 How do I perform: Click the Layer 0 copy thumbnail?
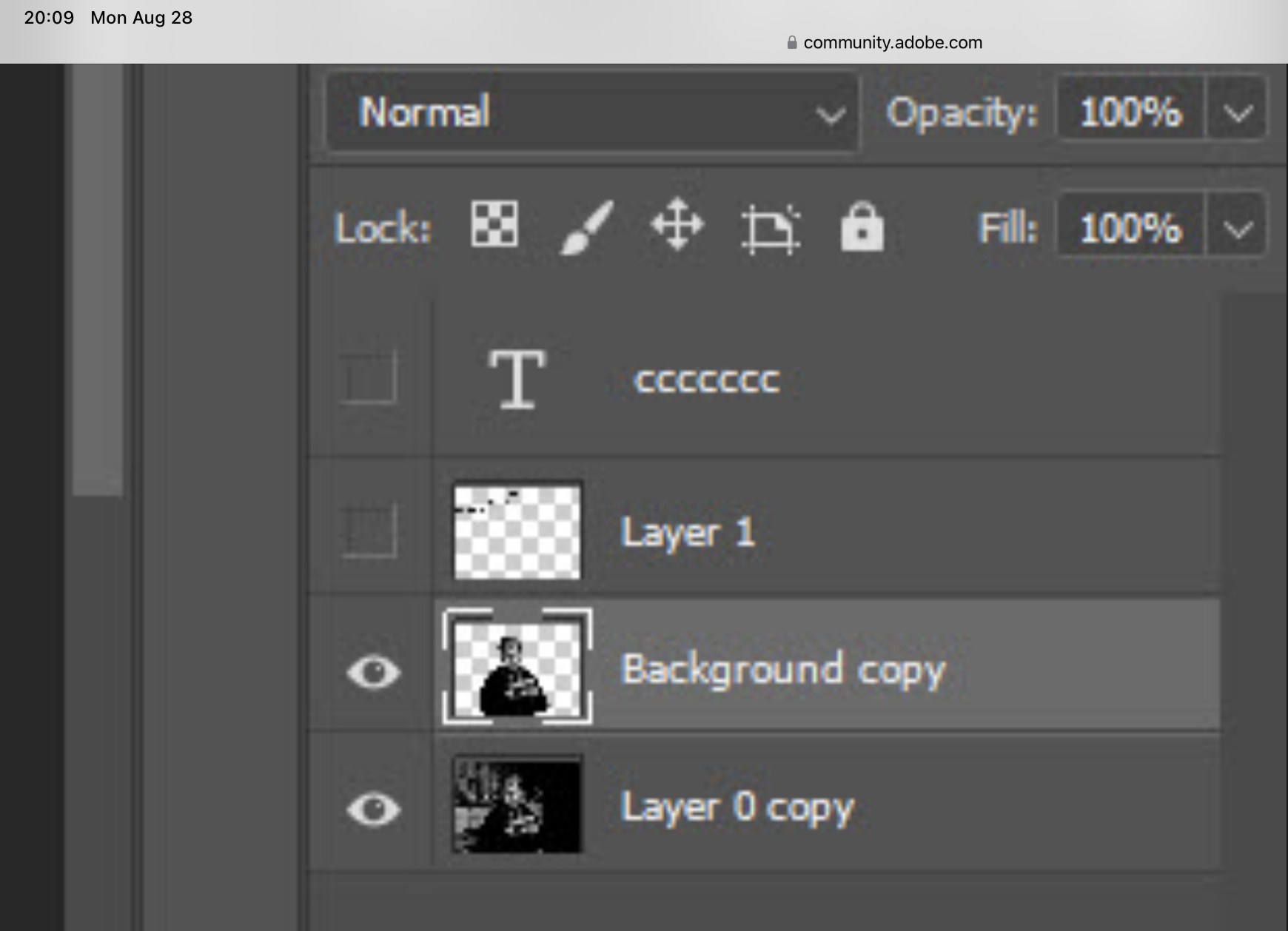point(516,807)
